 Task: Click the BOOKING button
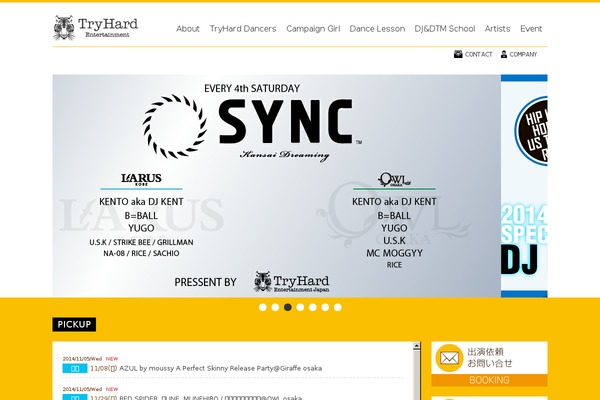tap(489, 380)
